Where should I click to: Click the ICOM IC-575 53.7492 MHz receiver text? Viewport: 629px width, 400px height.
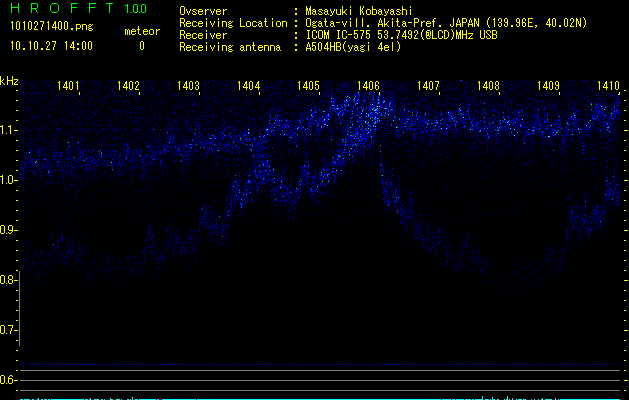click(x=402, y=35)
